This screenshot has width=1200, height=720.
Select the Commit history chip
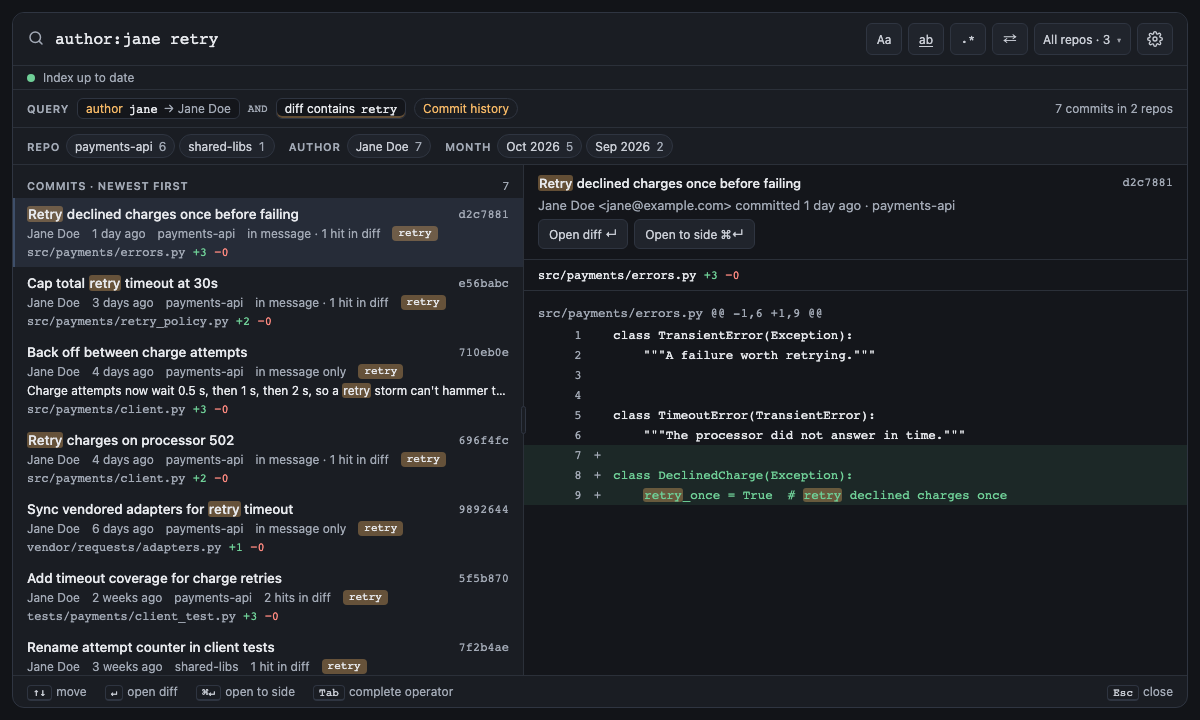[x=466, y=109]
